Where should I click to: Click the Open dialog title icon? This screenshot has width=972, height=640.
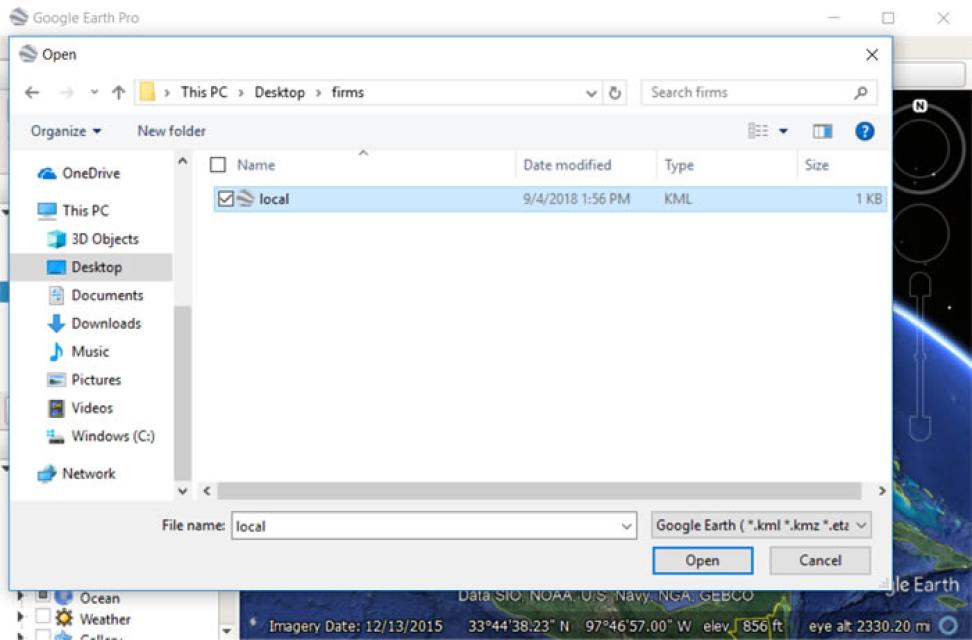point(28,54)
